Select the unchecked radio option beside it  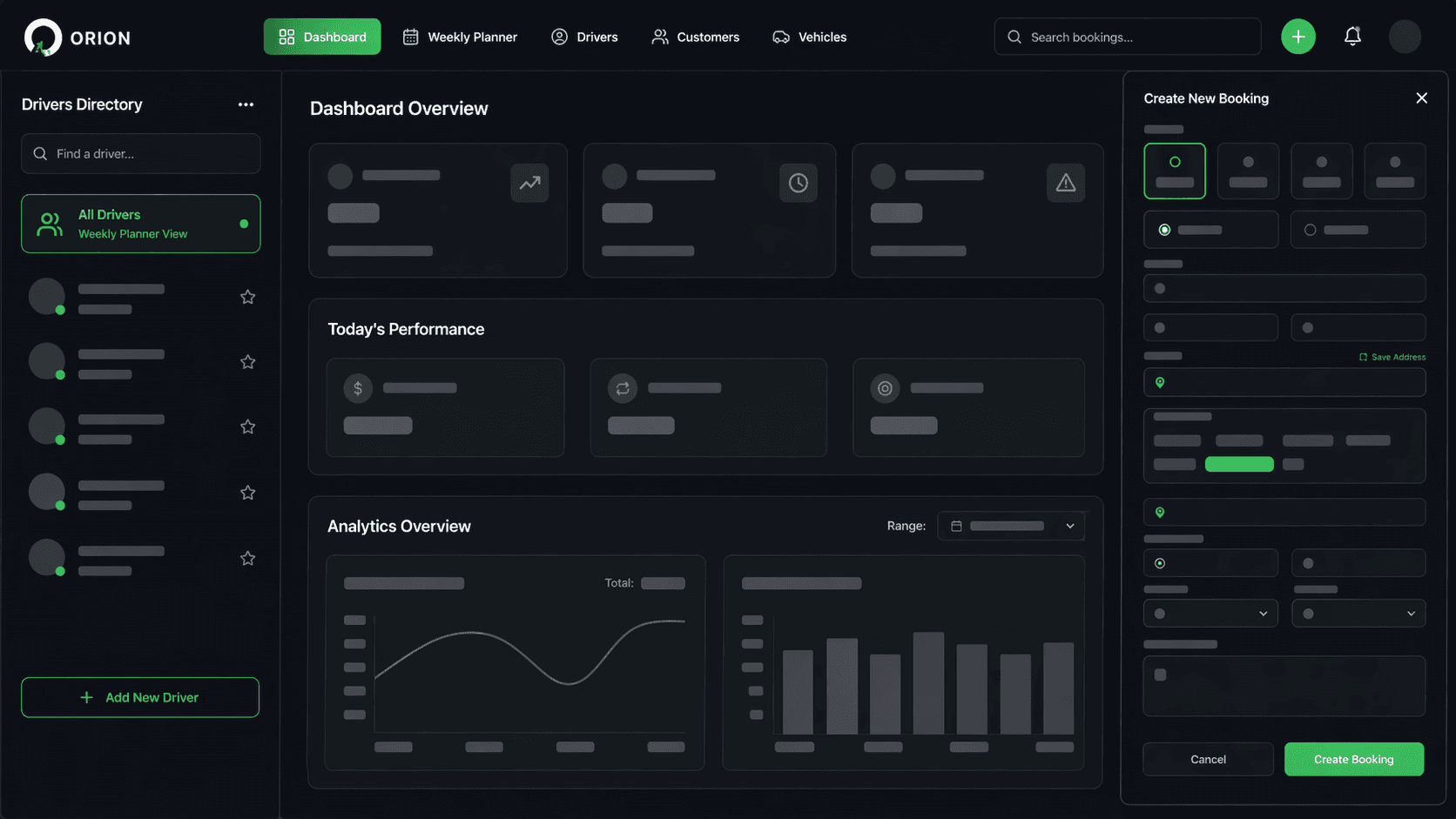click(x=1358, y=230)
